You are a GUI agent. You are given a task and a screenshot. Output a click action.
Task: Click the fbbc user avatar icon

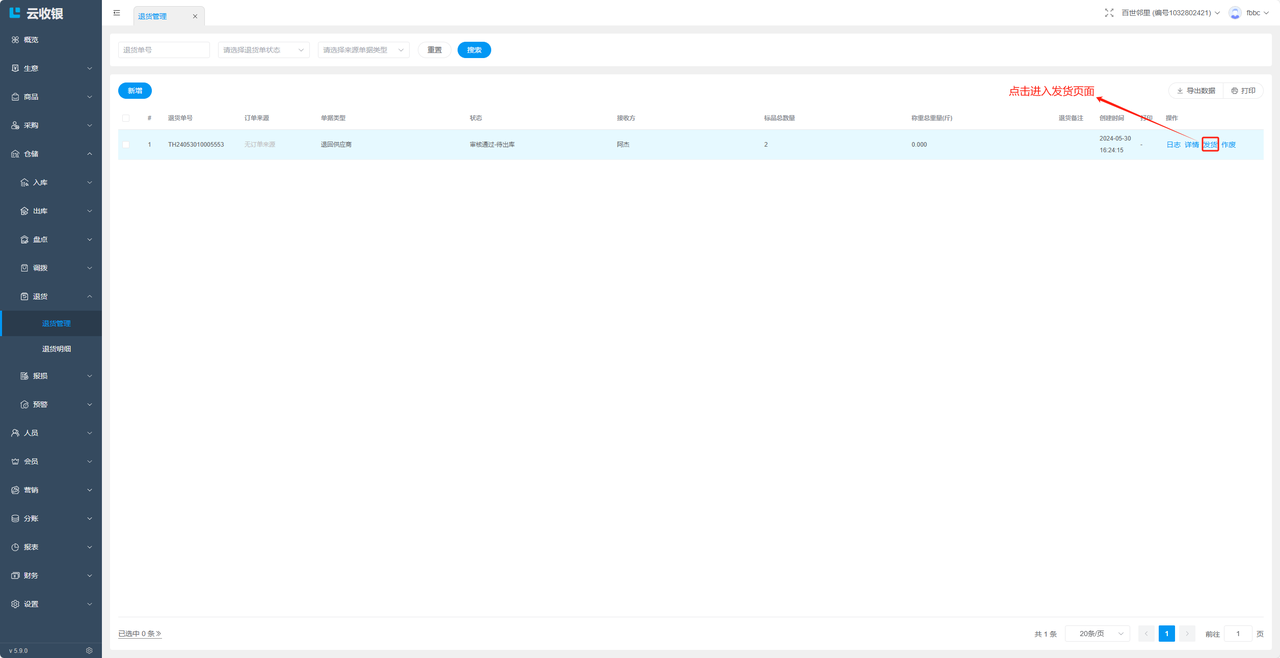tap(1235, 13)
